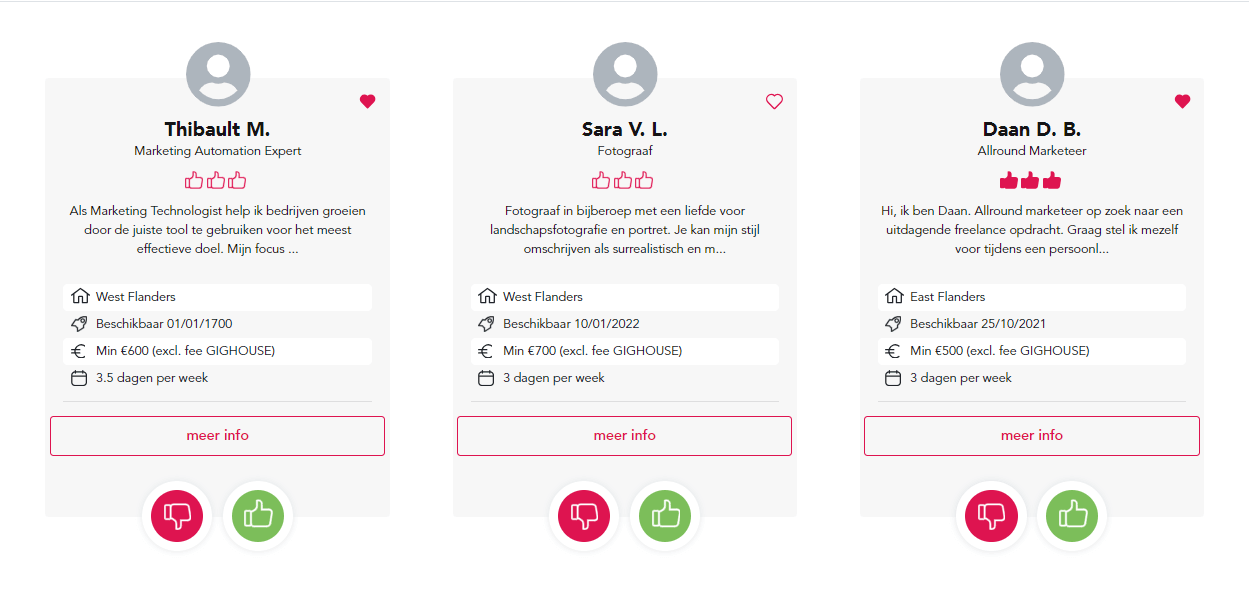
Task: Click Thibault M. profile avatar
Action: (x=218, y=75)
